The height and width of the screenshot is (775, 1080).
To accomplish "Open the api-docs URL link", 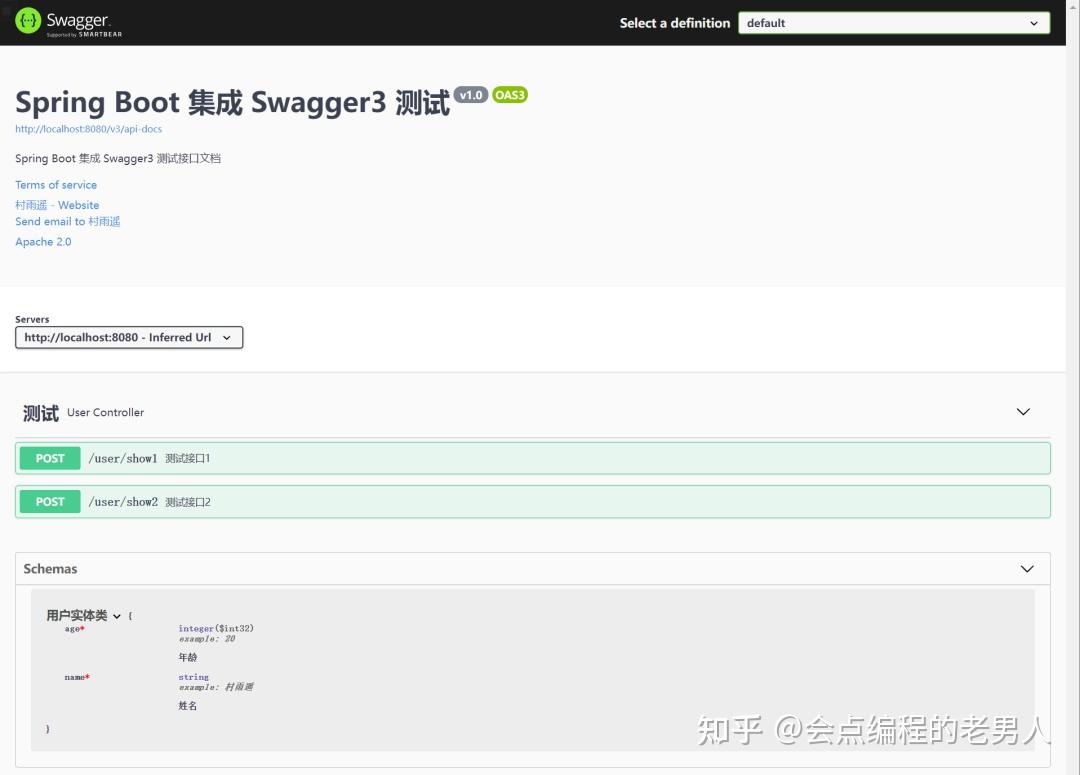I will point(88,128).
